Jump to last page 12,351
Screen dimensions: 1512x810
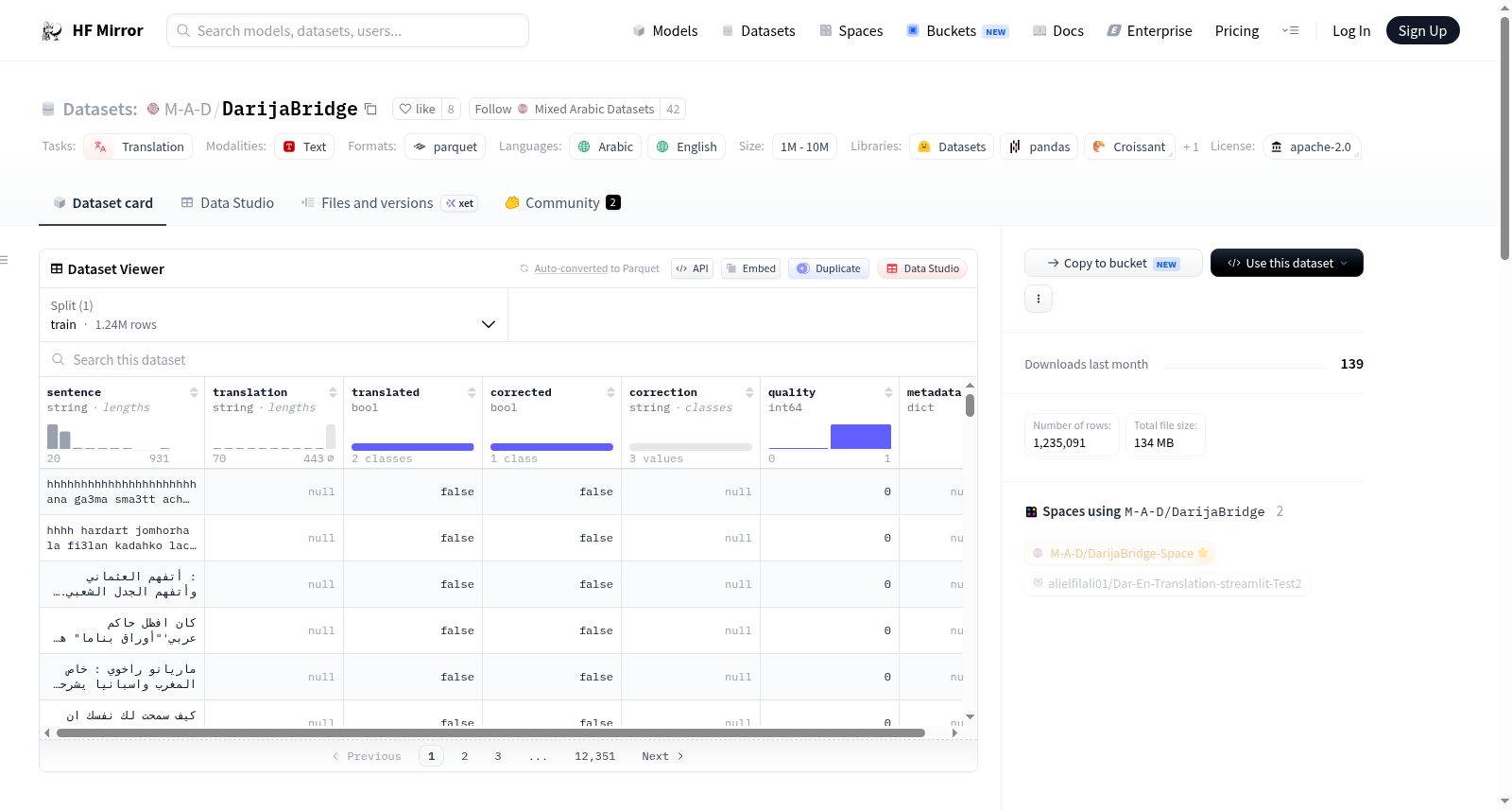tap(595, 756)
